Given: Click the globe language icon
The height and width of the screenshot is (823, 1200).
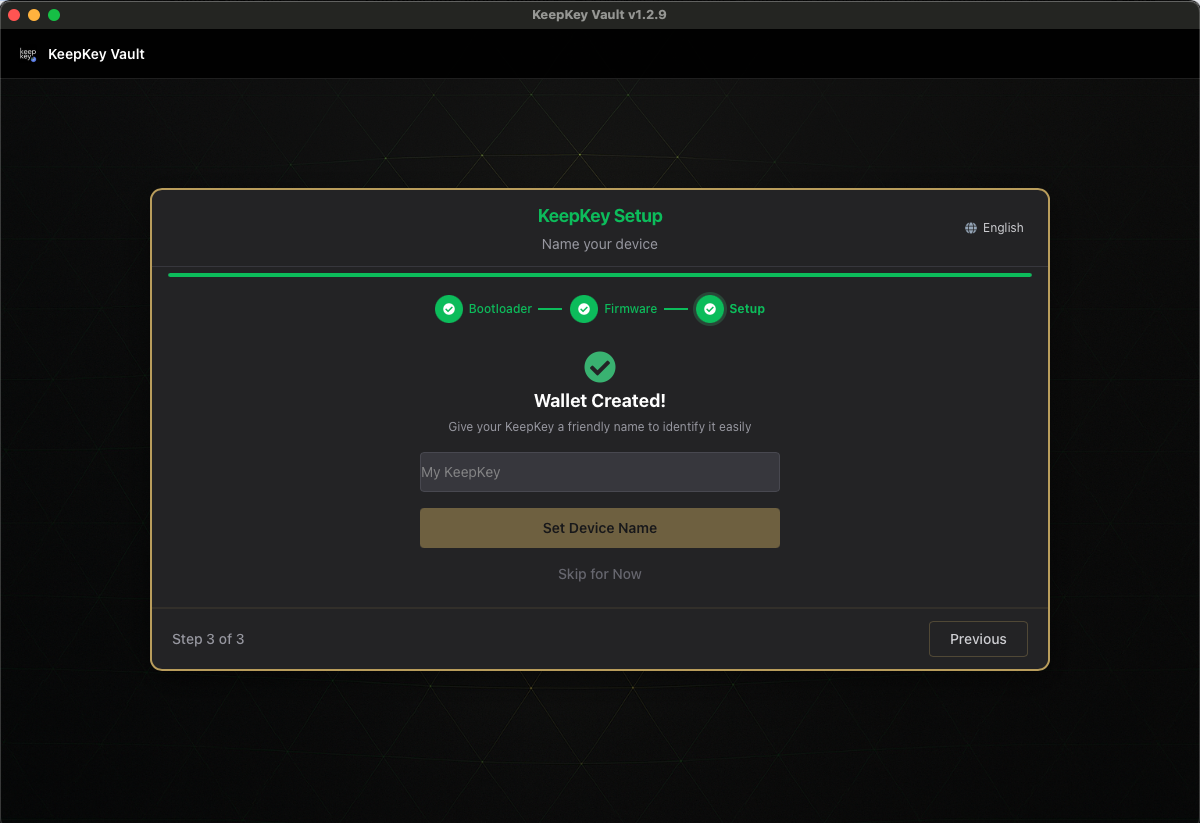Looking at the screenshot, I should [x=969, y=227].
